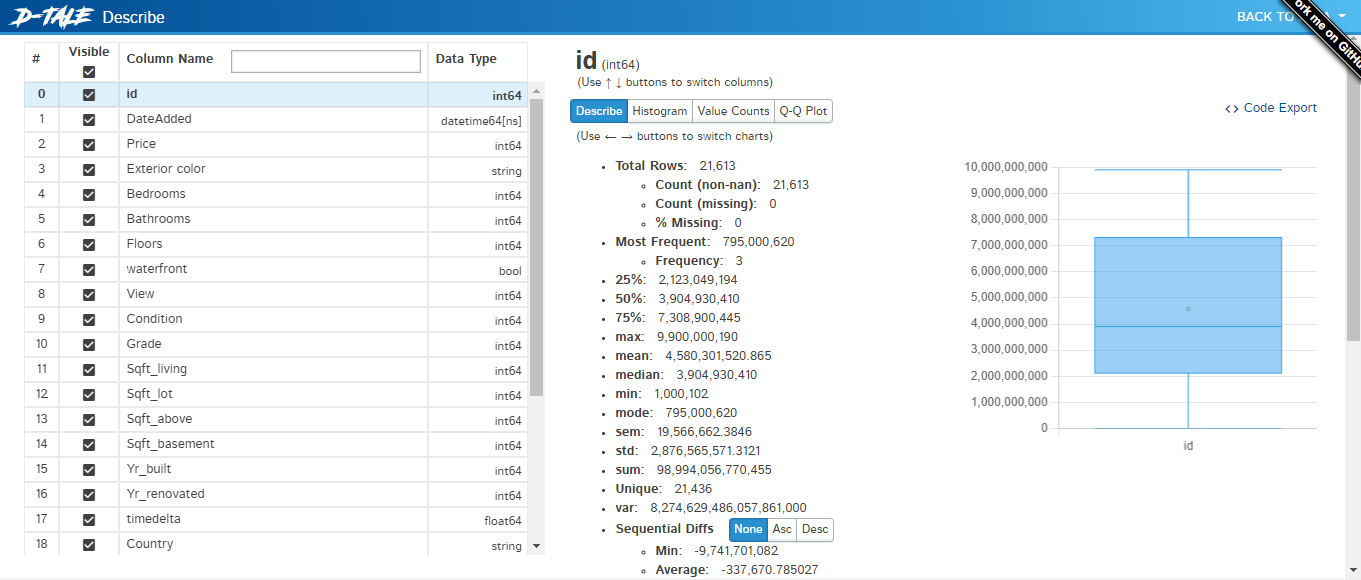
Task: Select the Floors row name
Action: tap(144, 244)
